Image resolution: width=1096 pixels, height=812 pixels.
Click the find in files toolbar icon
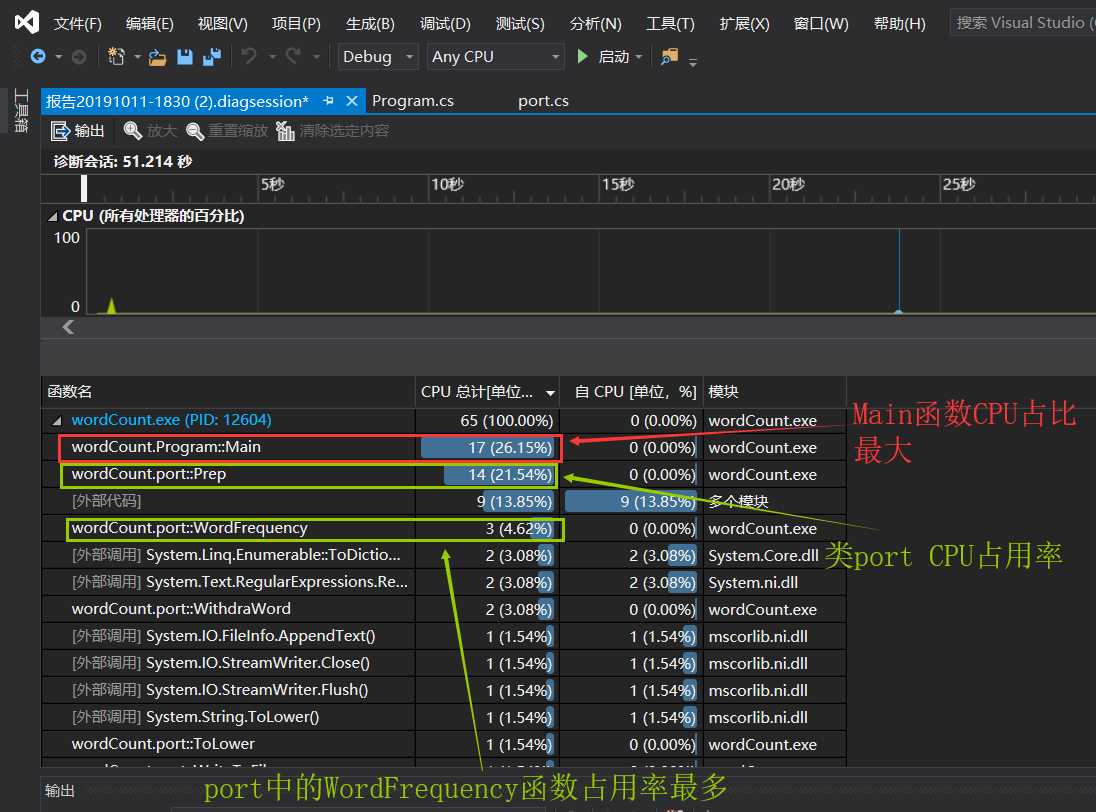click(x=670, y=57)
